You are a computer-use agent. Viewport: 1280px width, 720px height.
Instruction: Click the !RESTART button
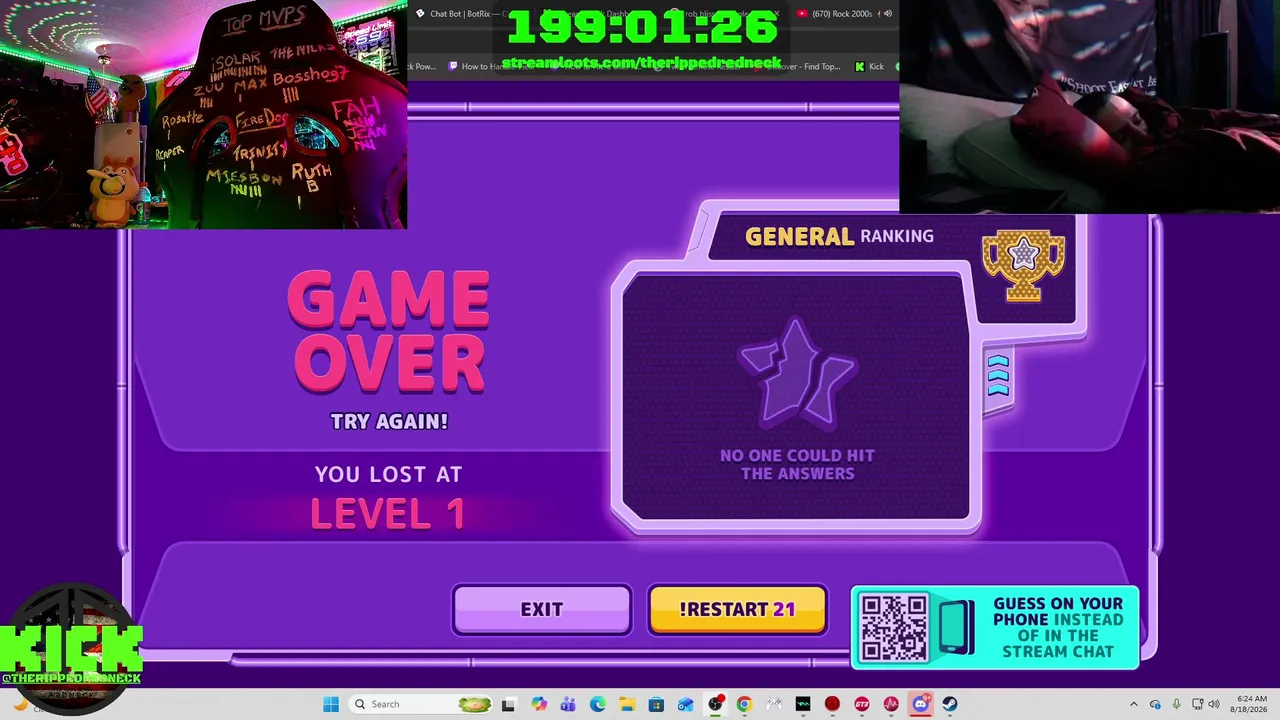[737, 609]
